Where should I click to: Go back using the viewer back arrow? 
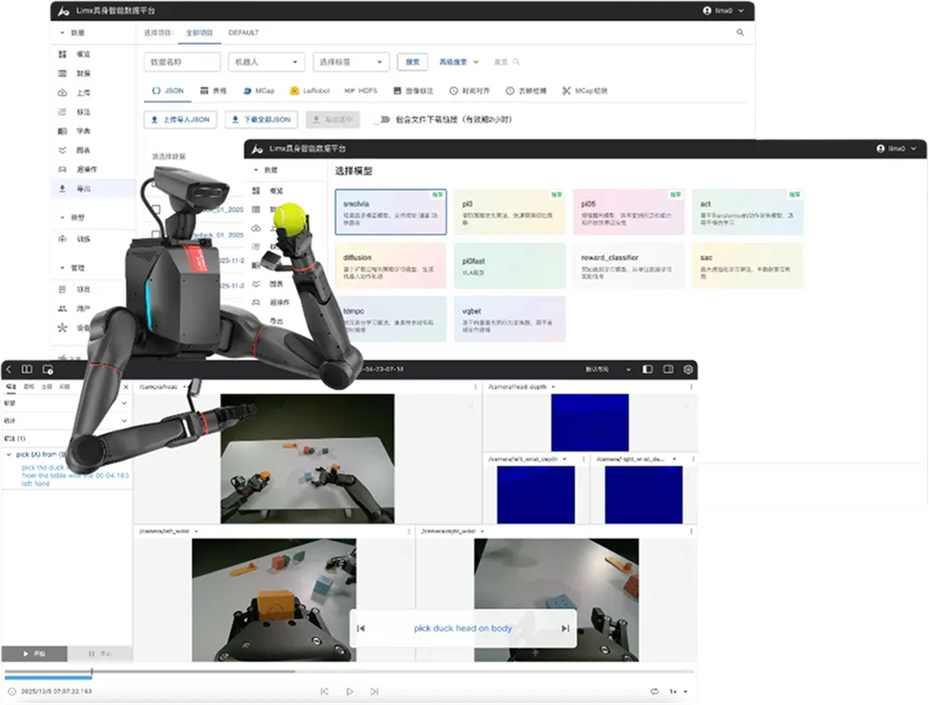click(x=10, y=369)
